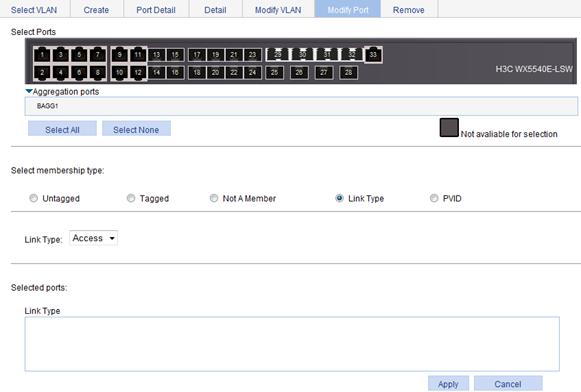Select port 20 on the switch panel
This screenshot has height=392, width=581.
click(216, 73)
